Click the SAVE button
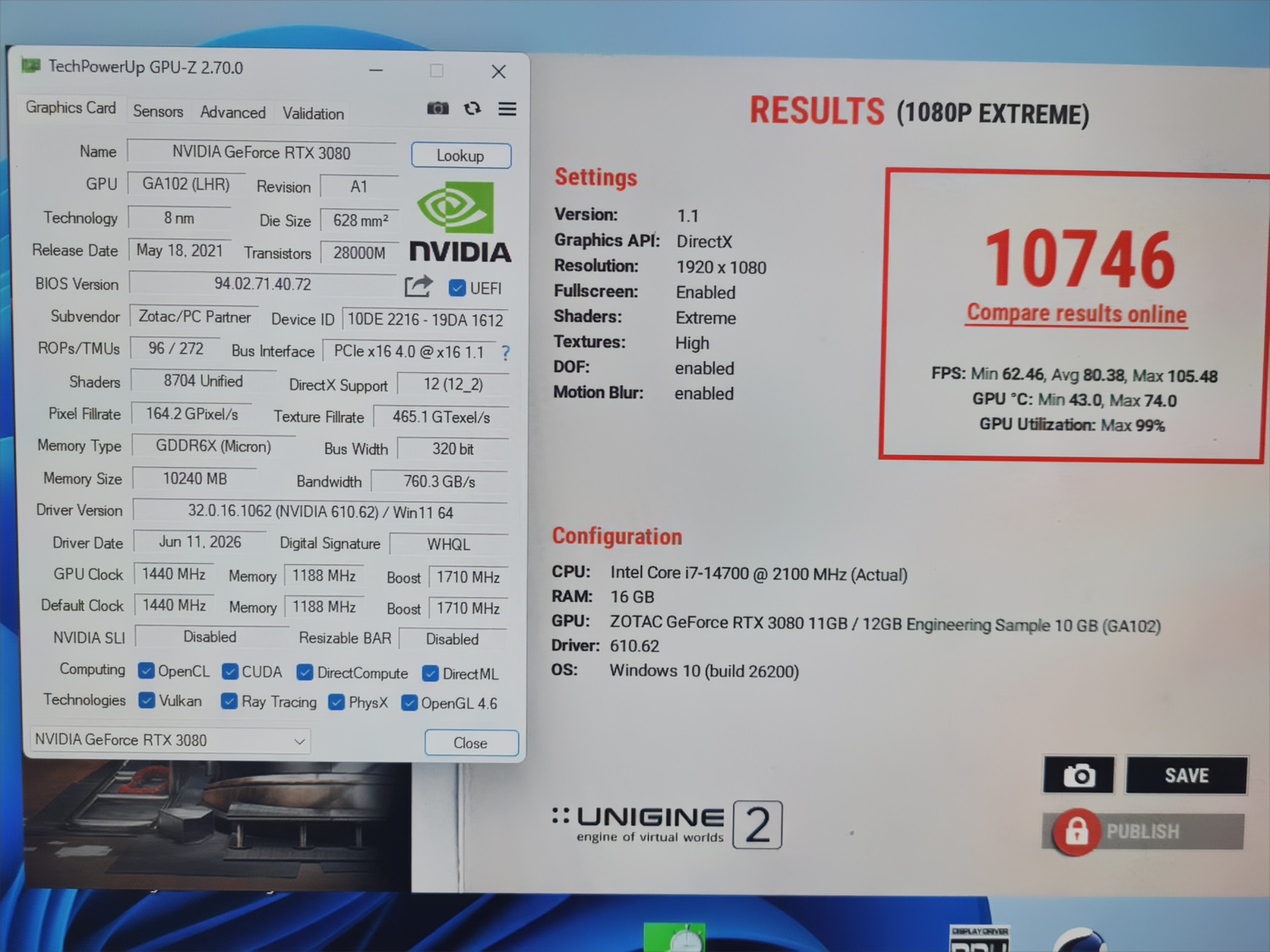Image resolution: width=1270 pixels, height=952 pixels. pos(1186,775)
